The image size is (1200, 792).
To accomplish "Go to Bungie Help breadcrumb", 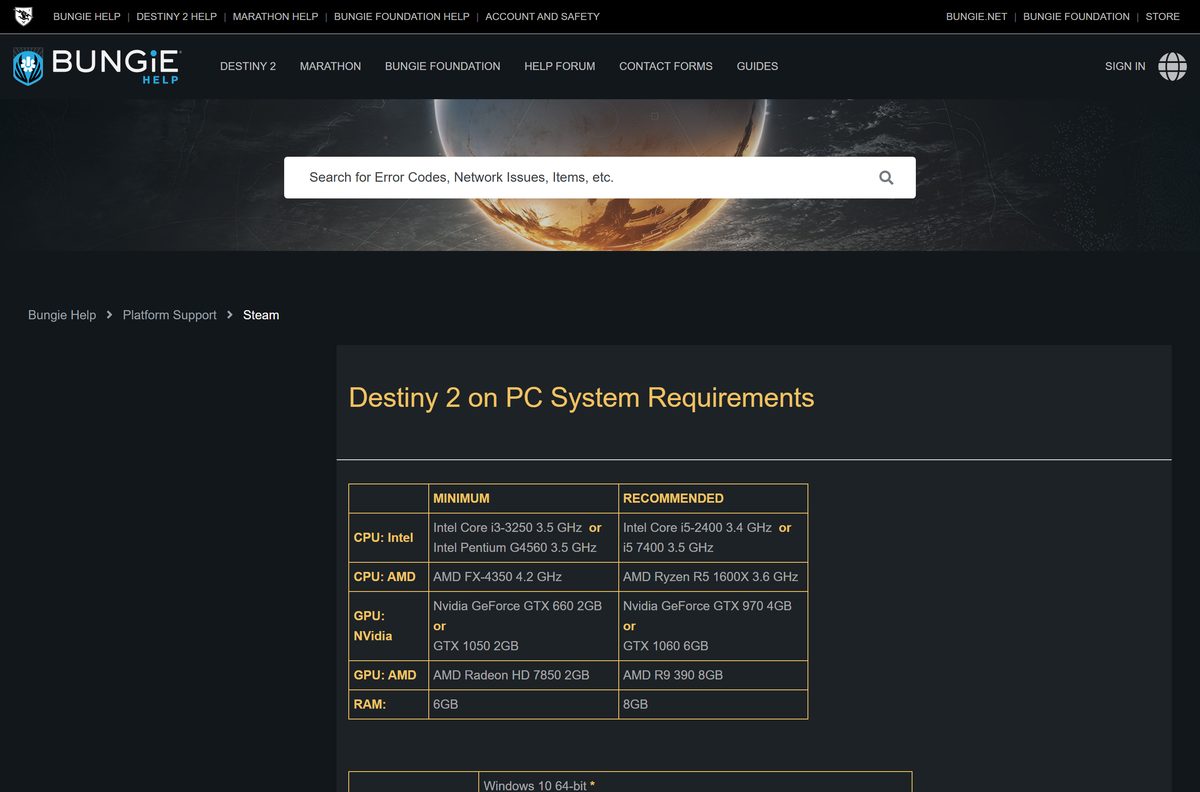I will (x=62, y=315).
